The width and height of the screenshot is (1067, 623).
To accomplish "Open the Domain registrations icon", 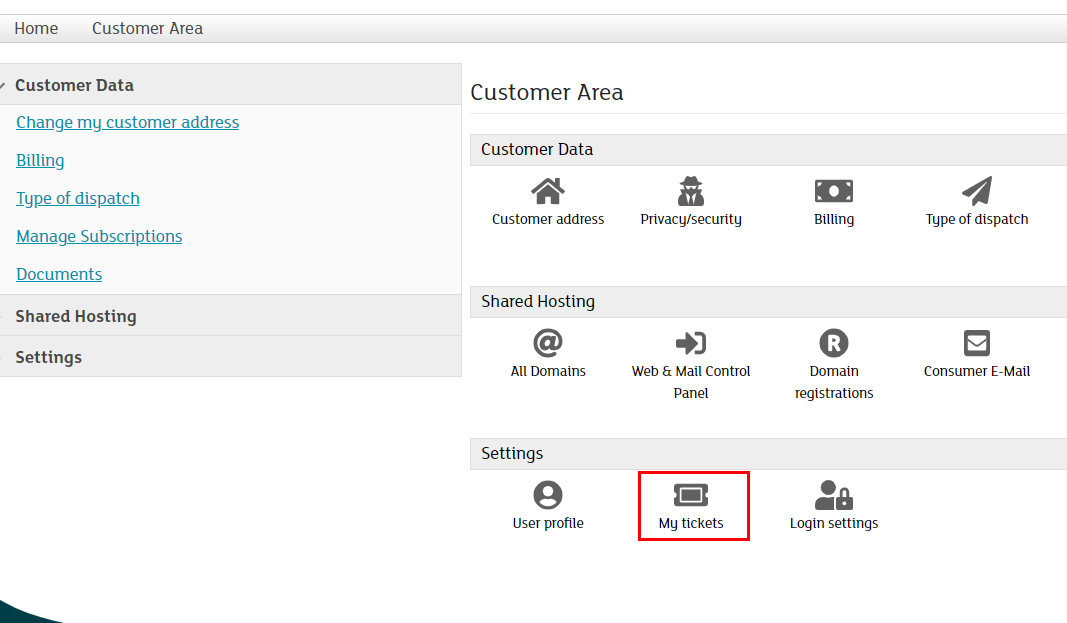I will pos(833,343).
